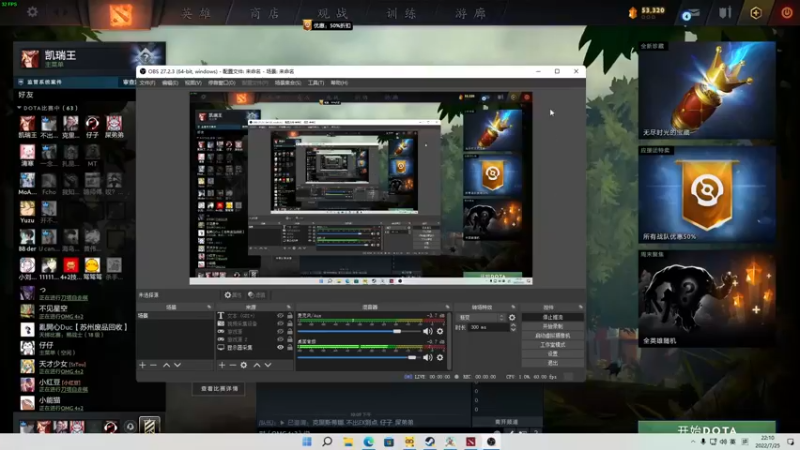The image size is (800, 450).
Task: Enable OBS Studio Mode
Action: (x=553, y=345)
